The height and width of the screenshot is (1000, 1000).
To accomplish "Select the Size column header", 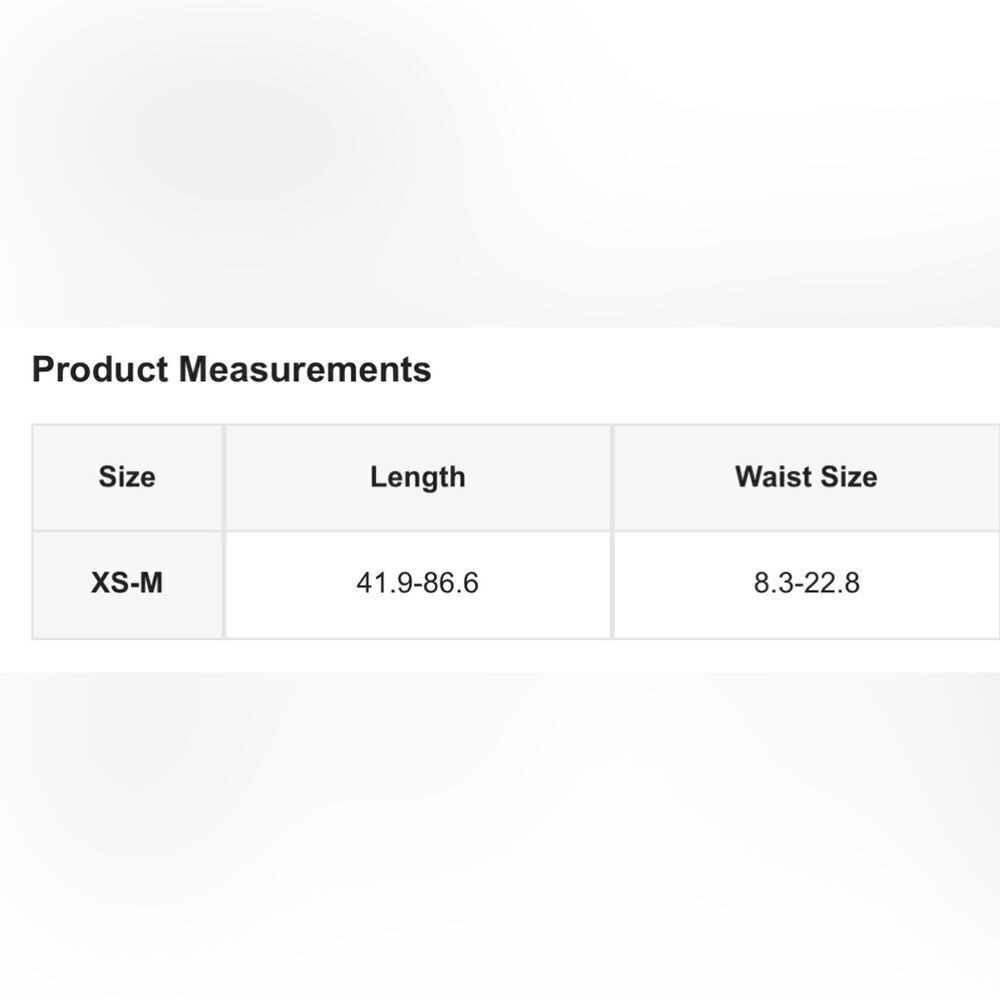I will coord(127,477).
